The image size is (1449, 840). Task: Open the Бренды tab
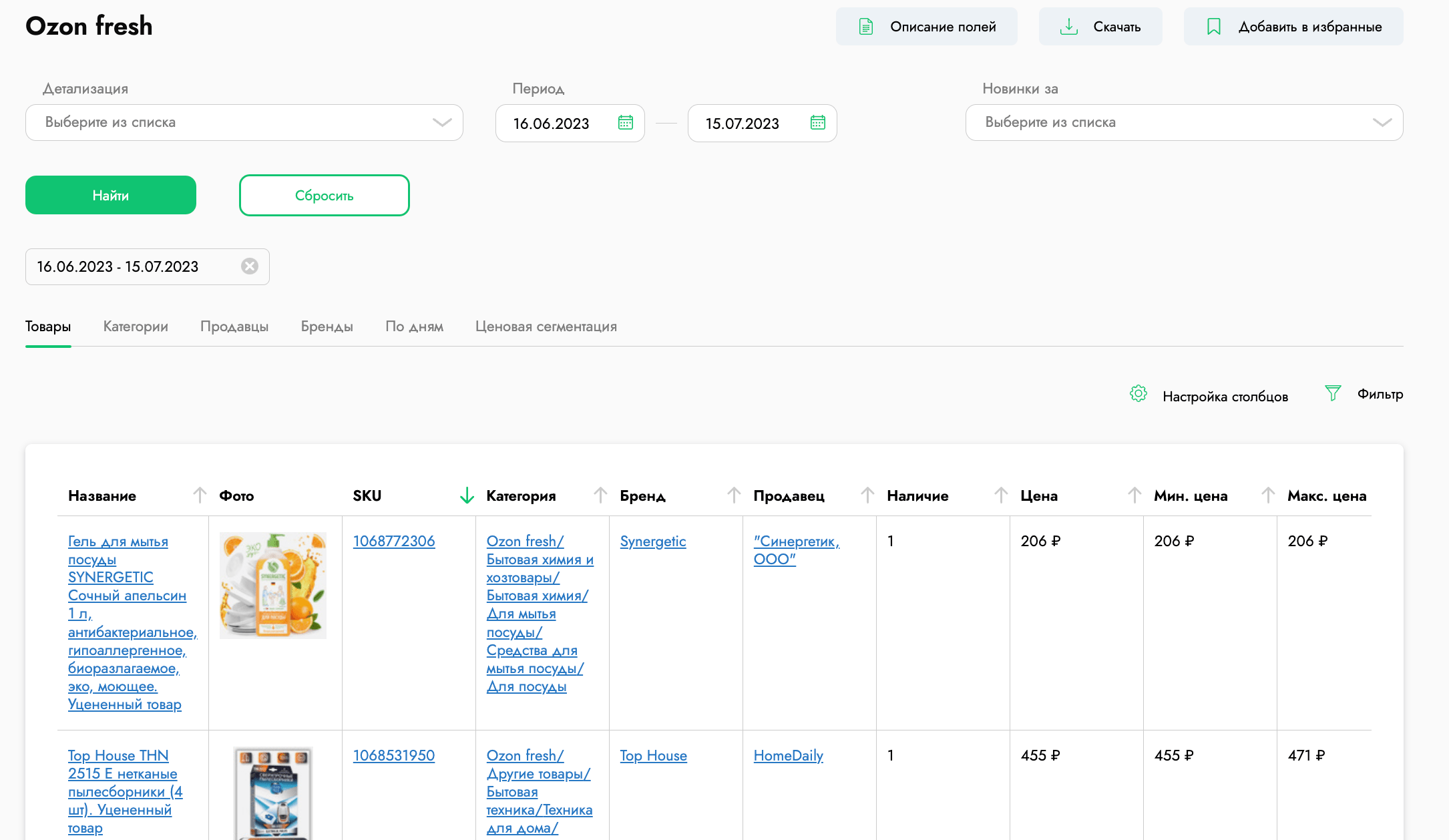pyautogui.click(x=327, y=327)
